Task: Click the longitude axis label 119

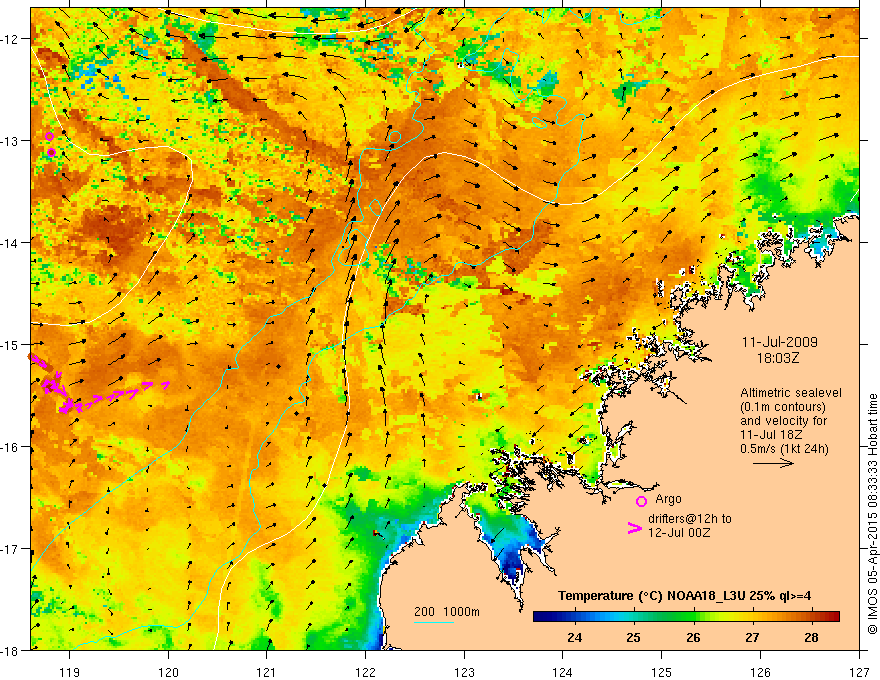Action: pos(70,672)
